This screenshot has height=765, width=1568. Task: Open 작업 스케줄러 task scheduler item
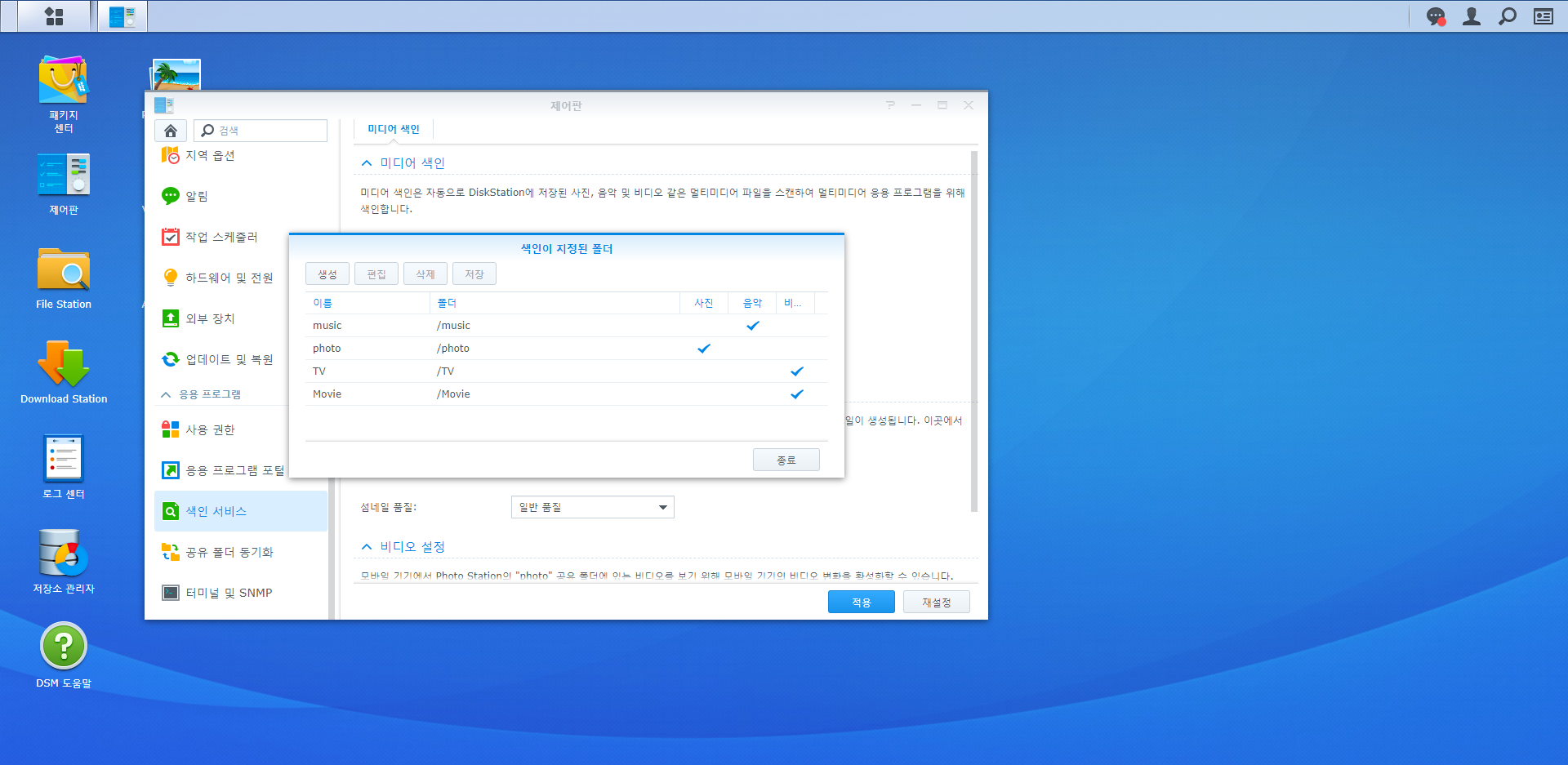241,237
